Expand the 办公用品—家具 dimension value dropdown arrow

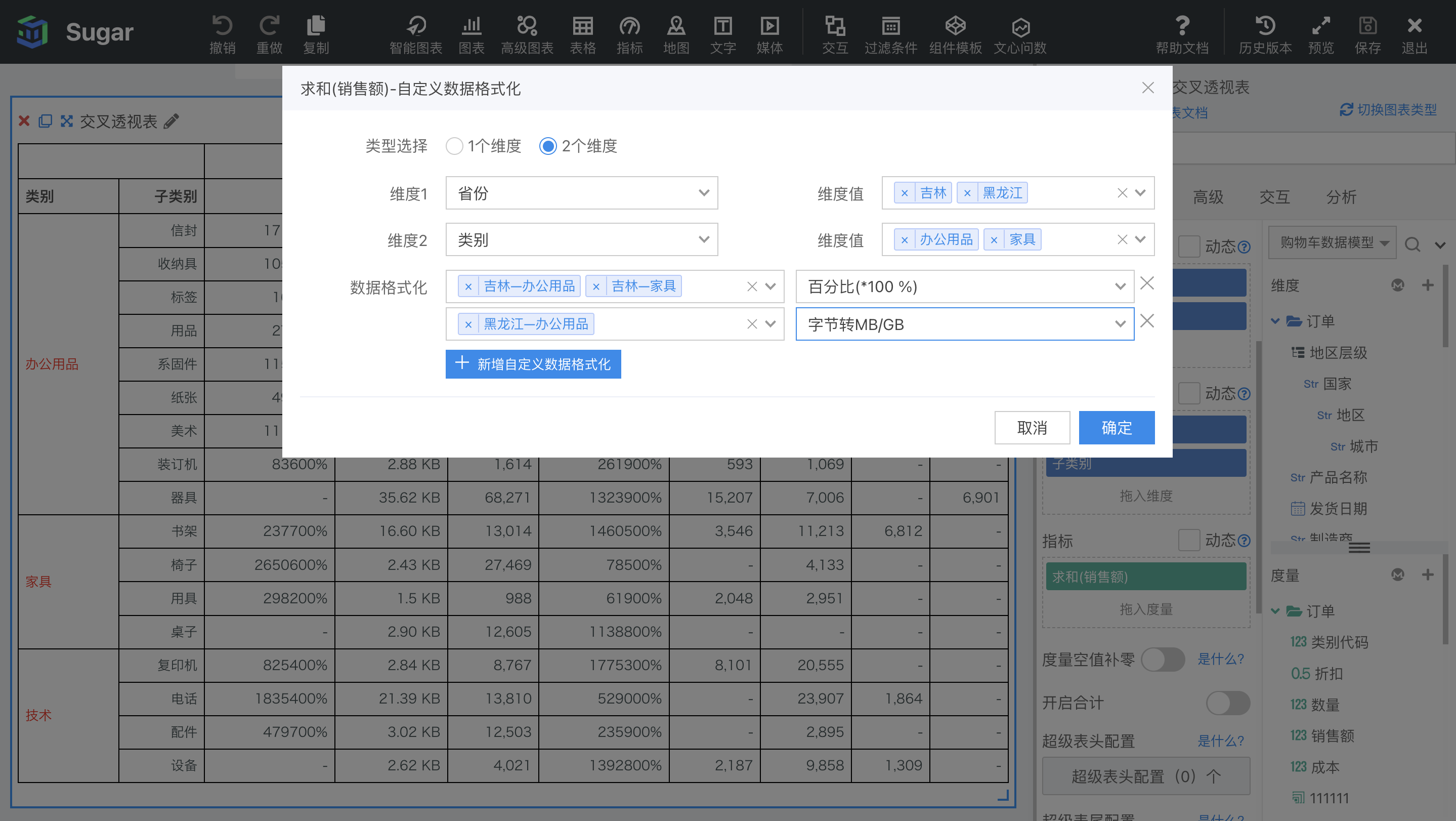[1140, 240]
